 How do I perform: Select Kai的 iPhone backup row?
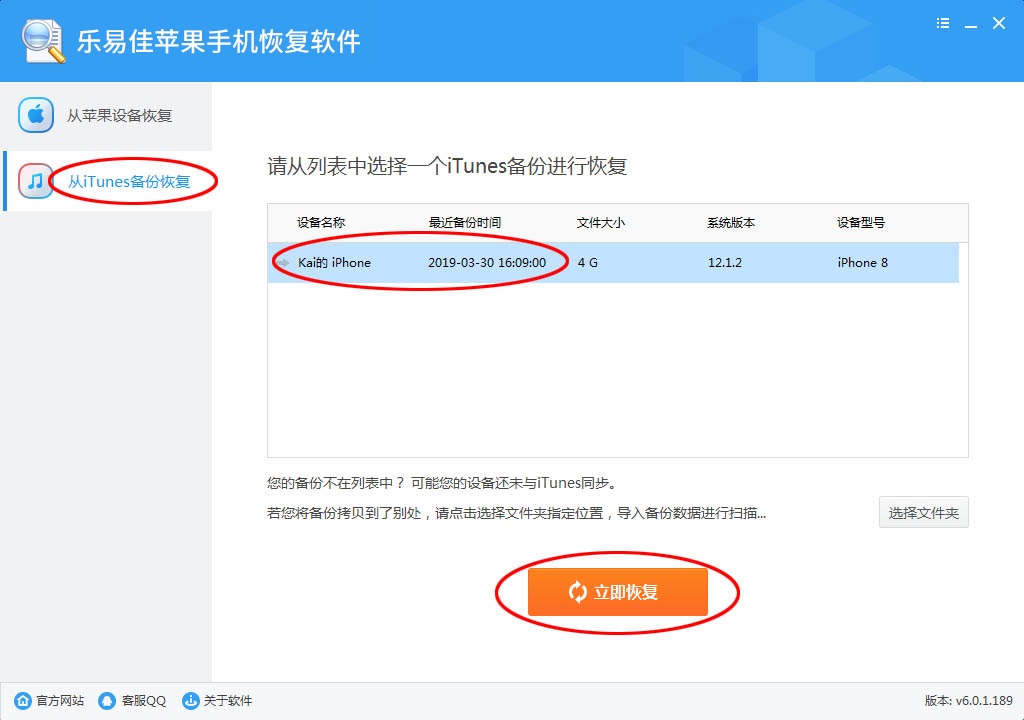tap(613, 263)
